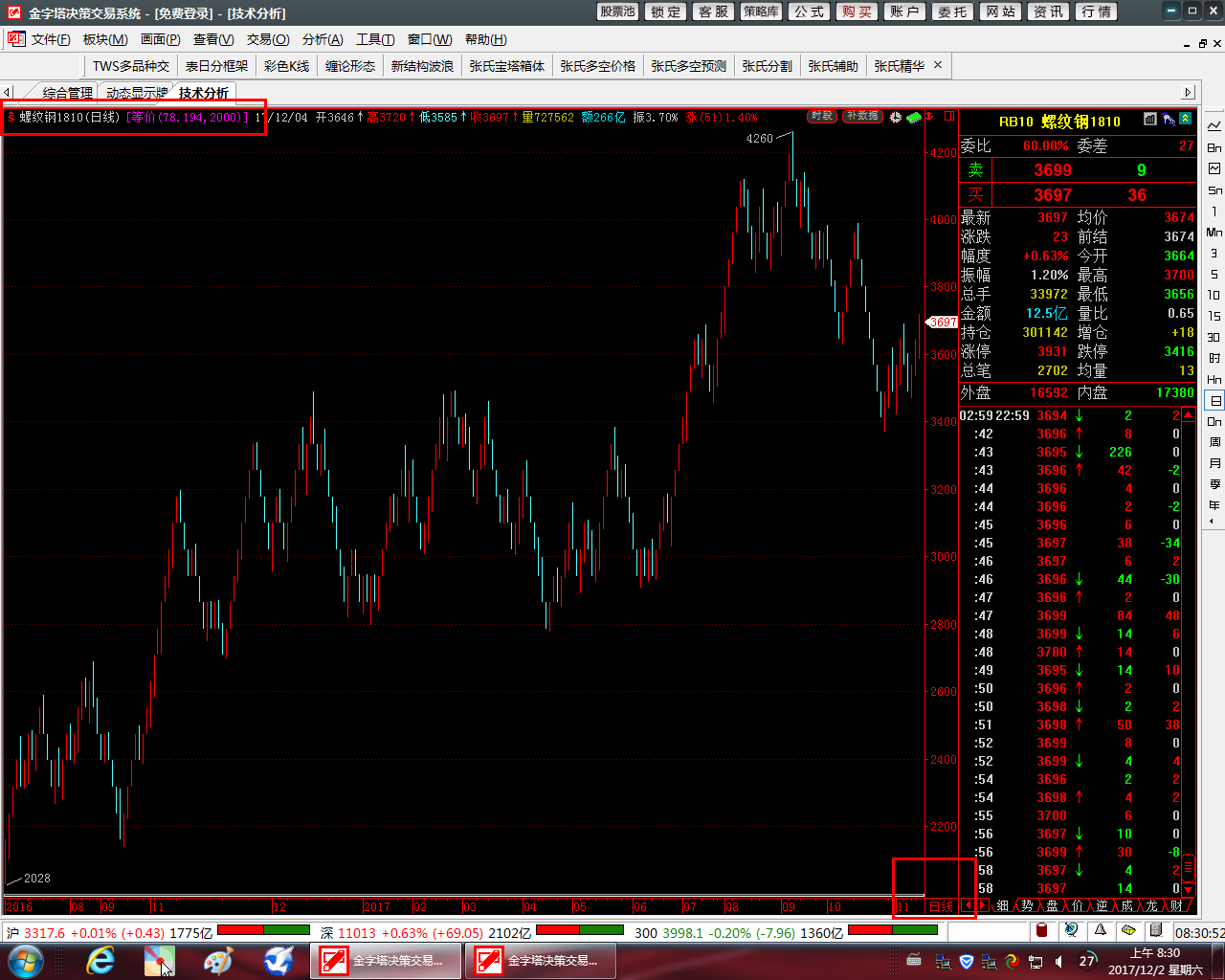Click the volume speaker tray icon
Image resolution: width=1225 pixels, height=980 pixels.
click(1059, 961)
